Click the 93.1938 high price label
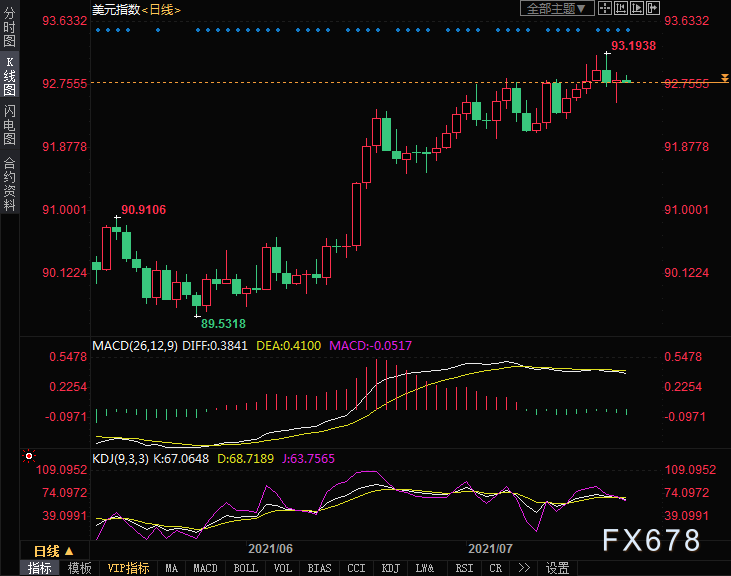Image resolution: width=731 pixels, height=576 pixels. coord(634,46)
